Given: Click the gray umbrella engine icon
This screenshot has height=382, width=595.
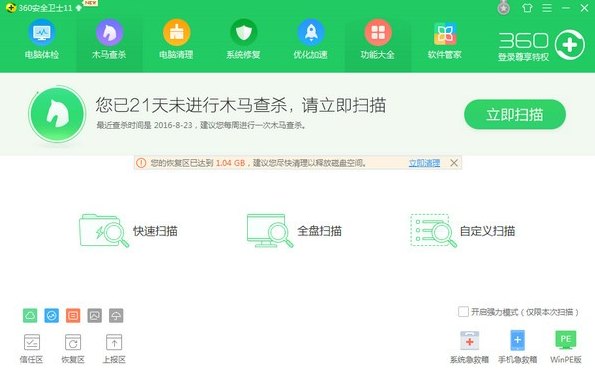Looking at the screenshot, I should click(116, 315).
